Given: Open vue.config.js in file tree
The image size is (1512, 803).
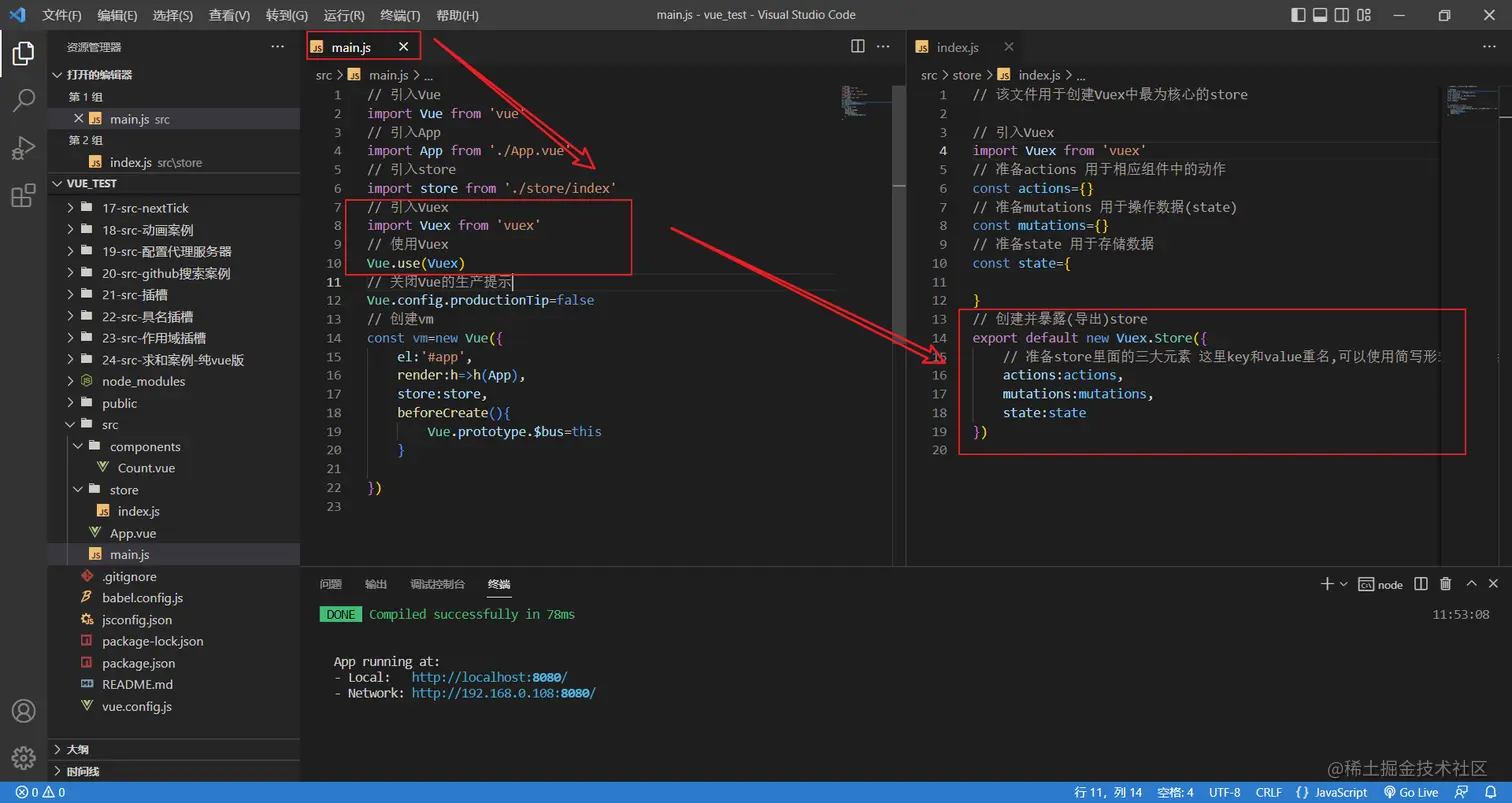Looking at the screenshot, I should point(174,706).
